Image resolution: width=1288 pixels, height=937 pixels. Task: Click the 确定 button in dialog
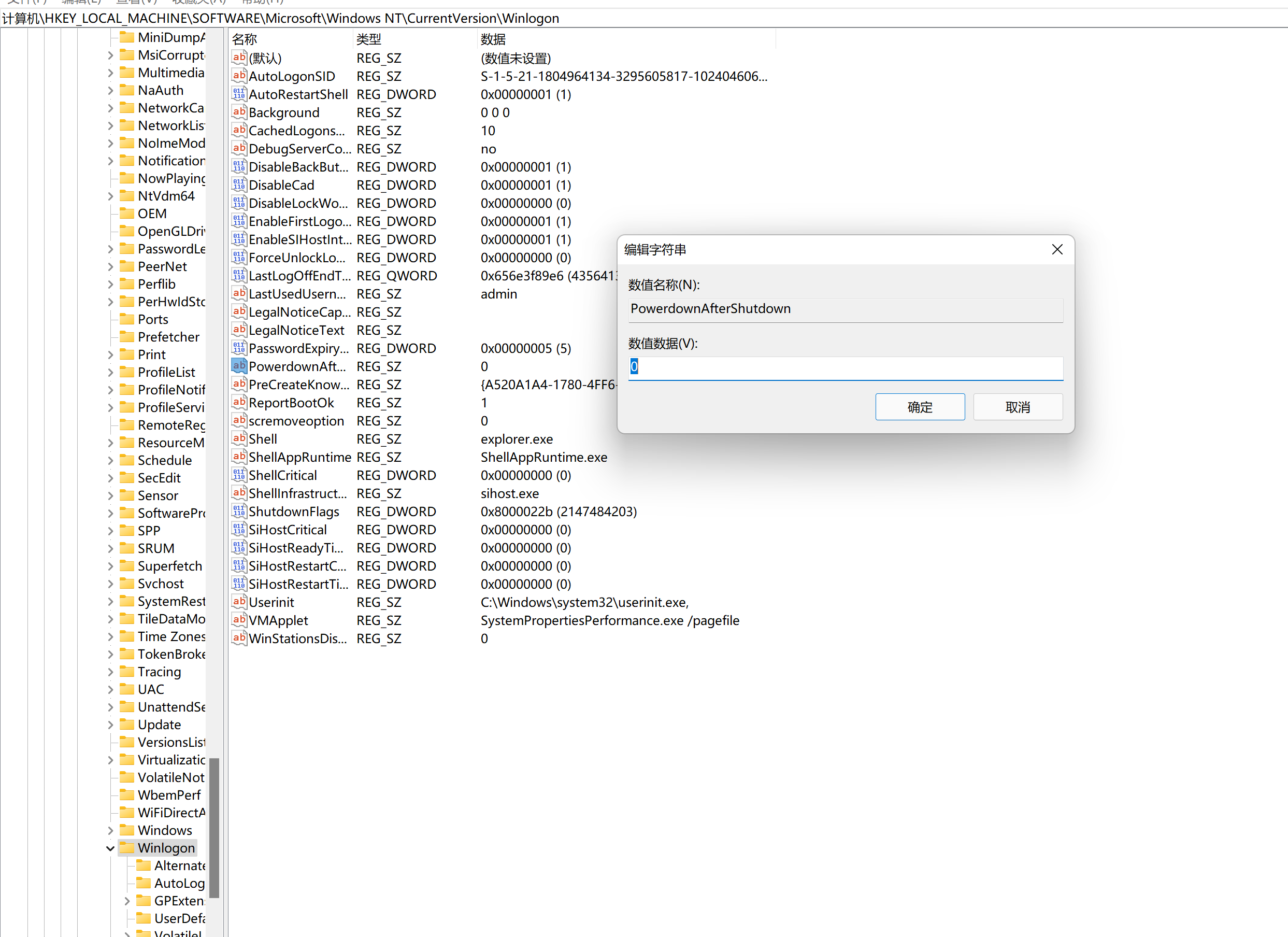tap(920, 407)
